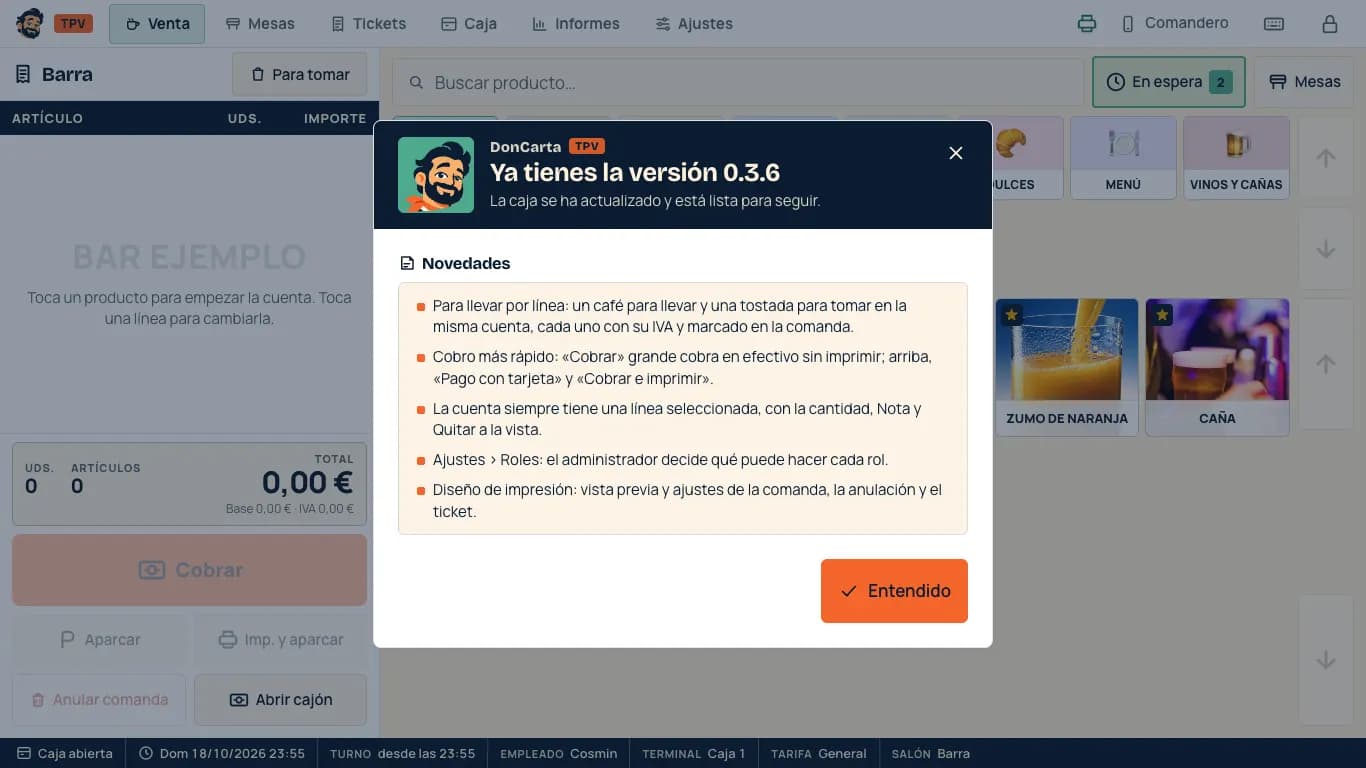Click the Buscar producto search field
This screenshot has height=768, width=1366.
(x=738, y=82)
